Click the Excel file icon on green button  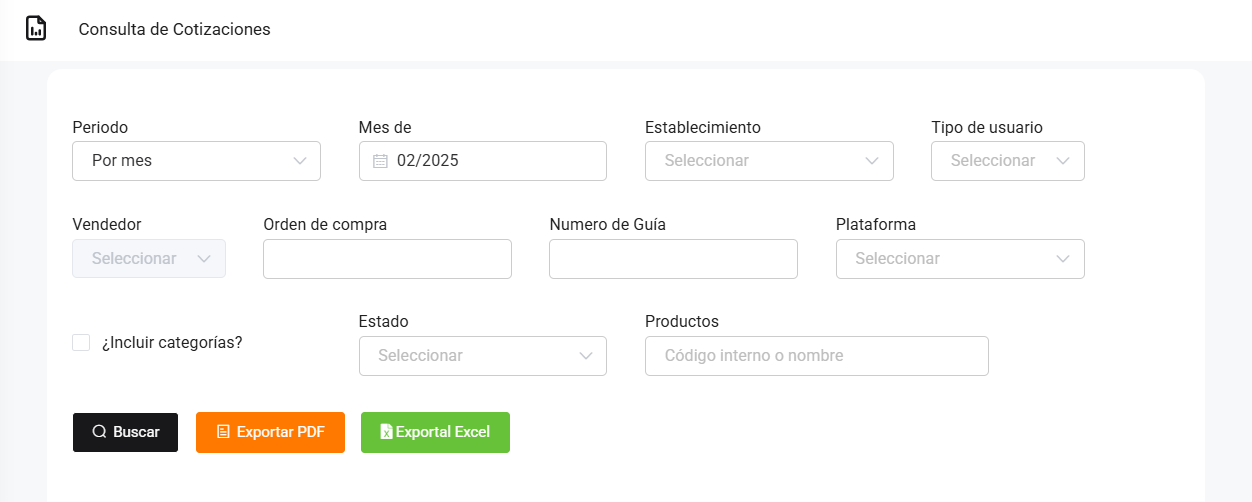(x=386, y=432)
